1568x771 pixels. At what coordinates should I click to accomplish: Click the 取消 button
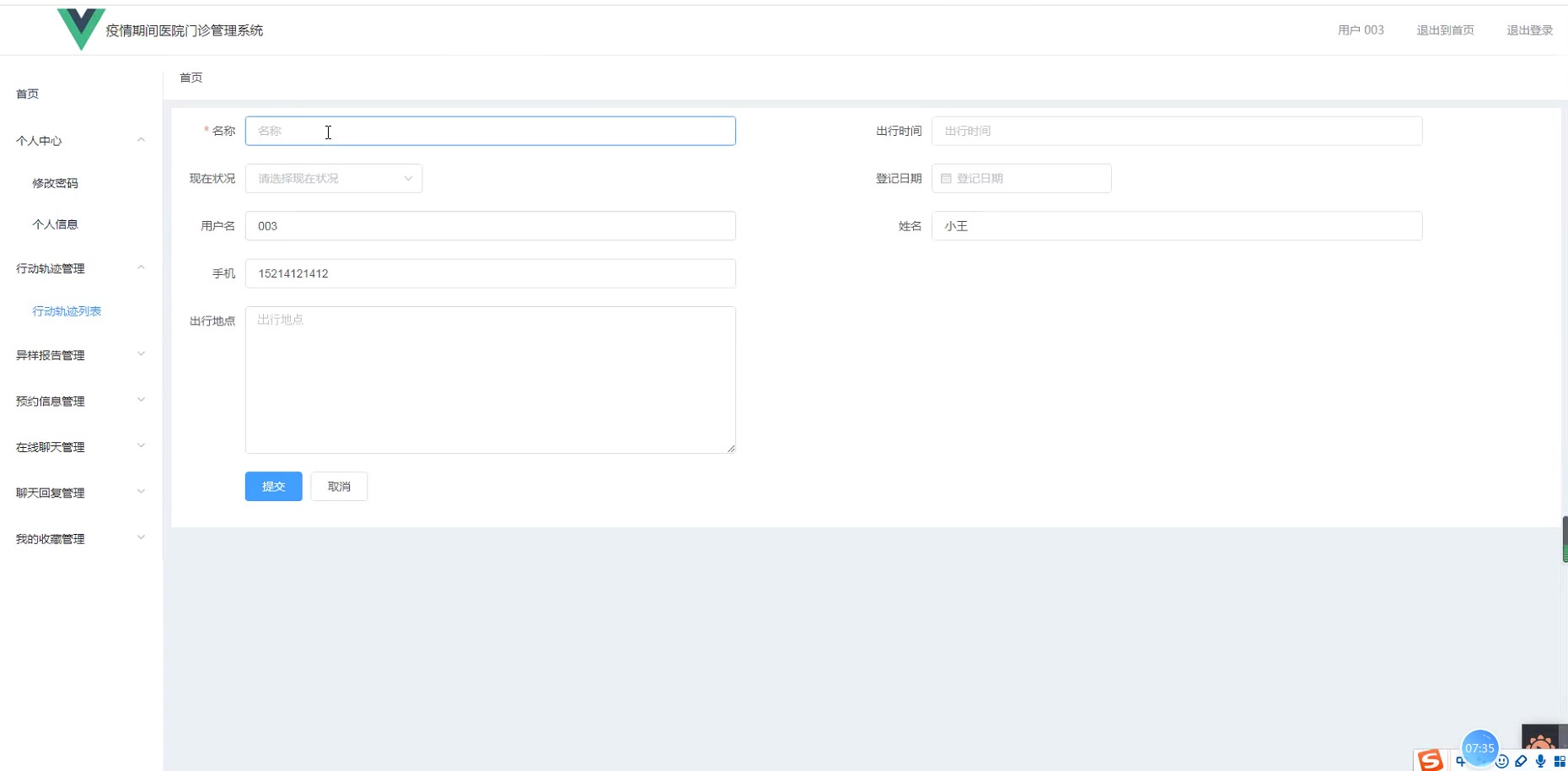tap(339, 487)
